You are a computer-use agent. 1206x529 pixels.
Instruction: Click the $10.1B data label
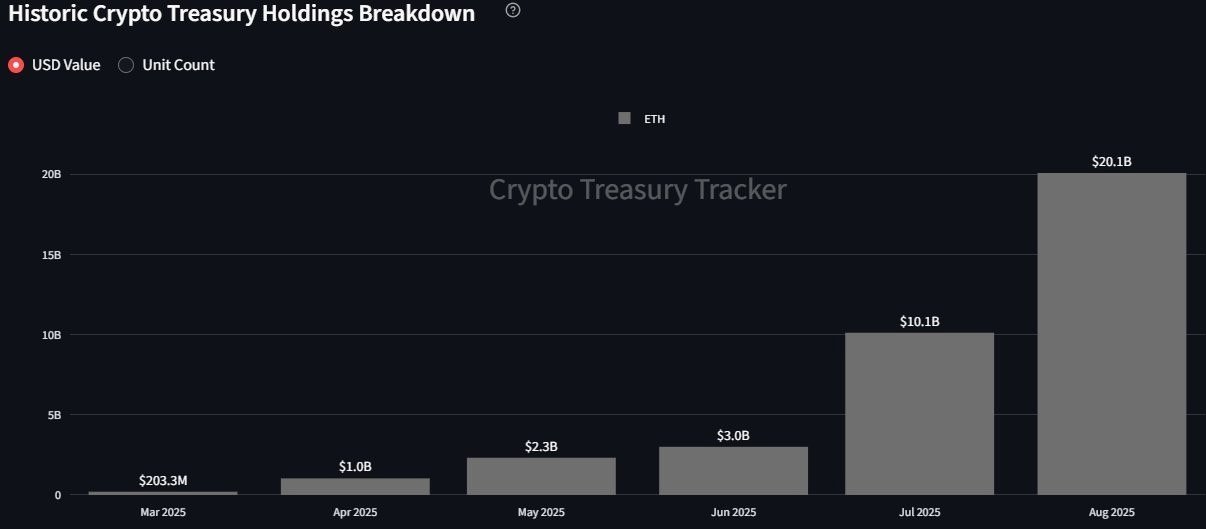(x=920, y=321)
